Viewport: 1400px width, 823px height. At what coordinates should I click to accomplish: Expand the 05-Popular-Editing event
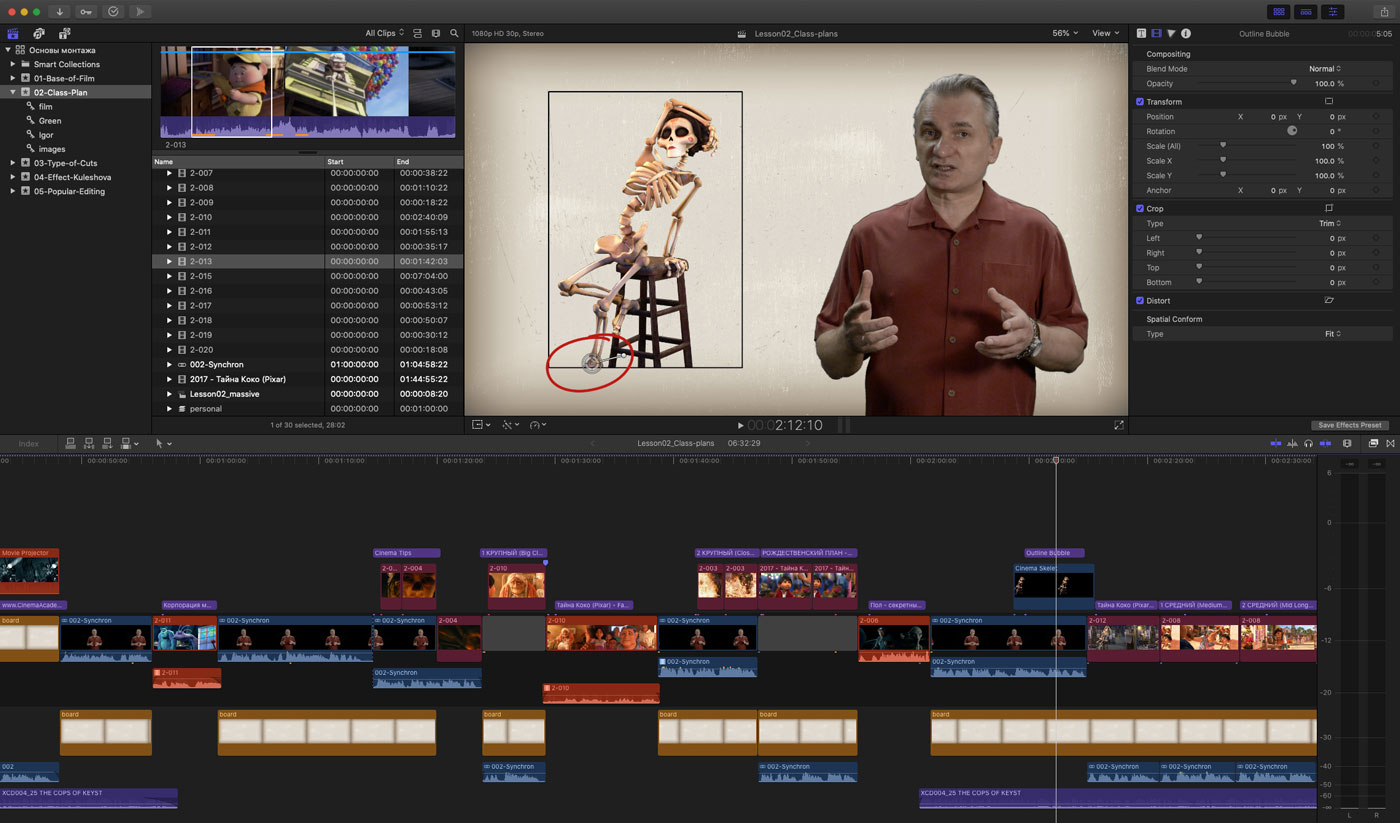tap(13, 191)
